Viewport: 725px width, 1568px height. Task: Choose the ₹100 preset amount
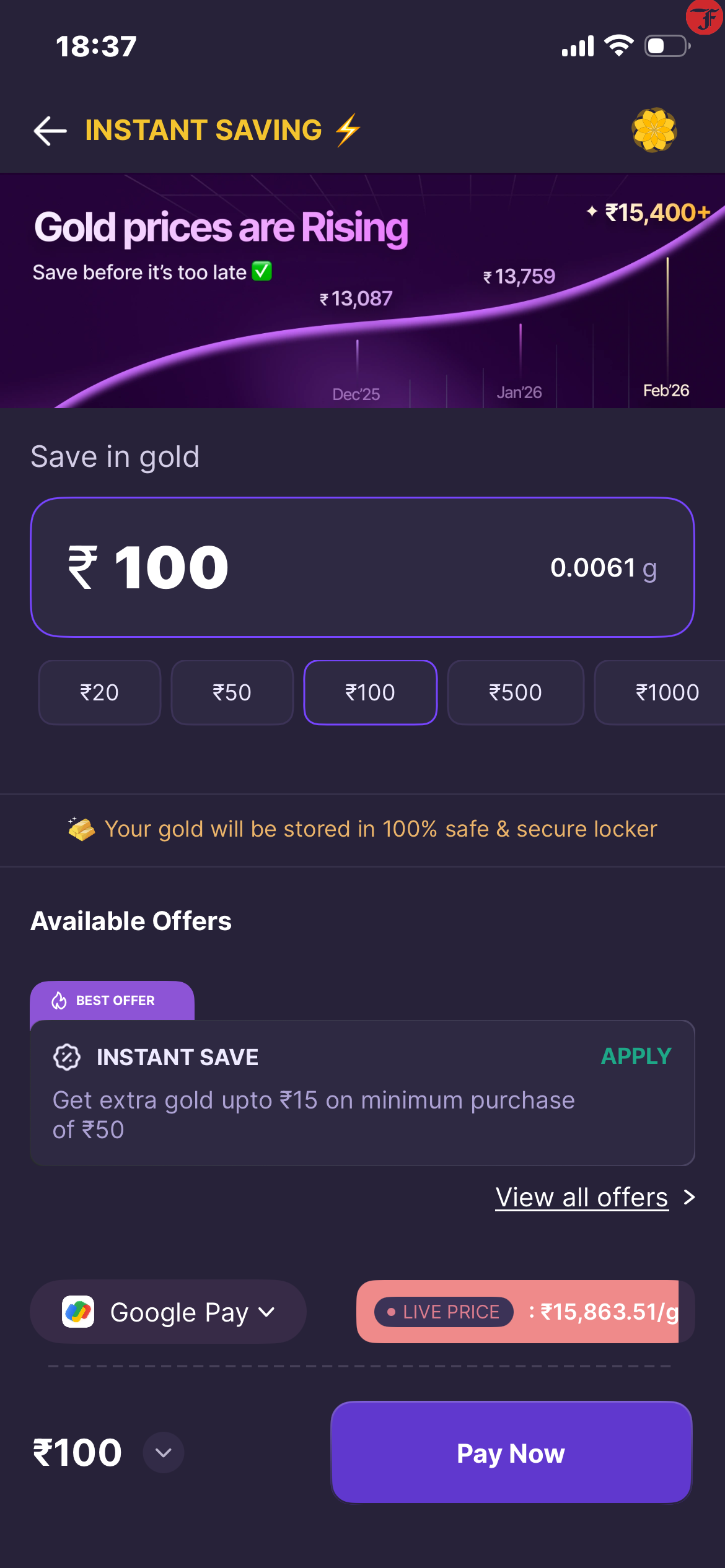[x=370, y=692]
